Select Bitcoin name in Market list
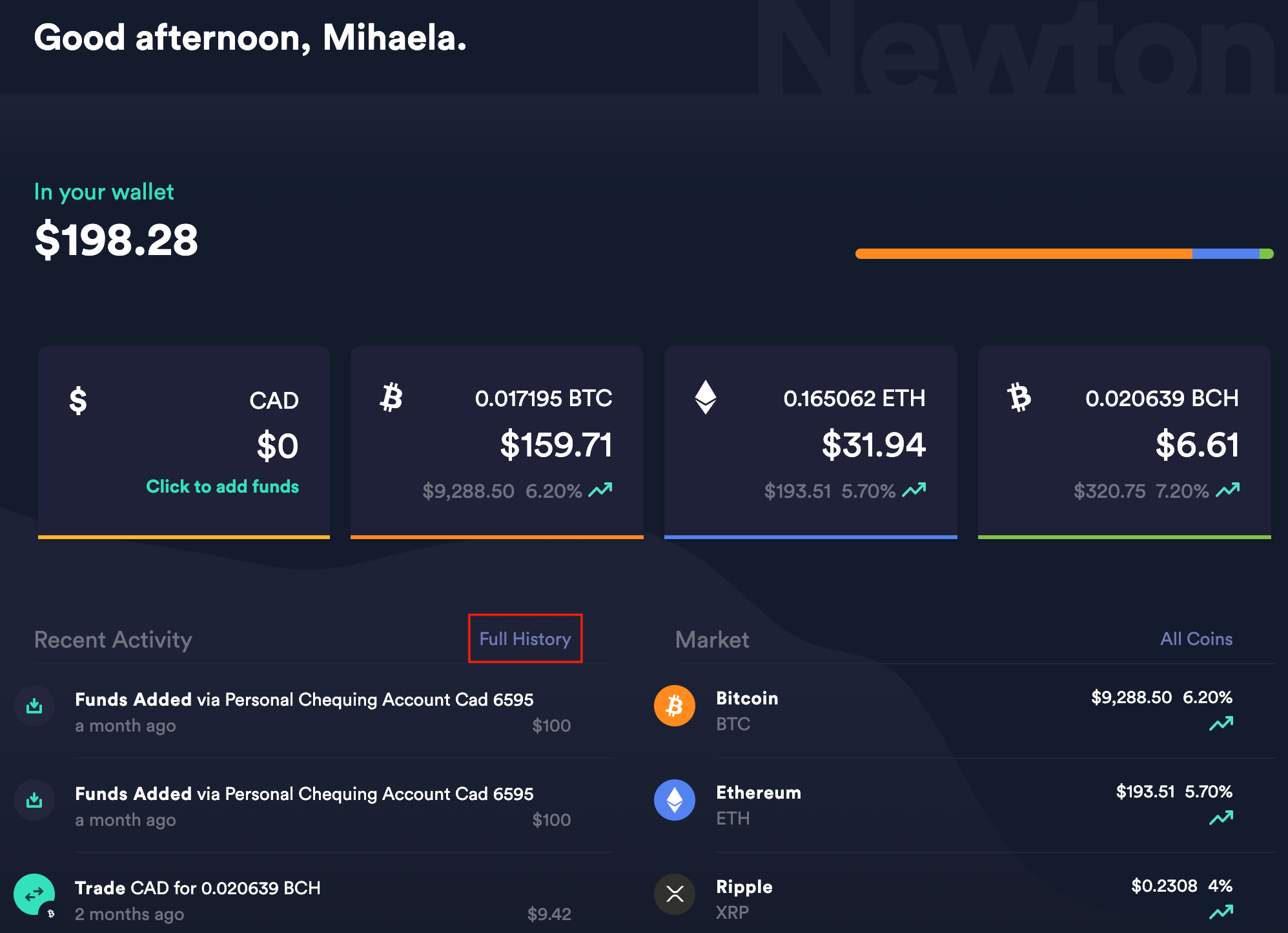 tap(747, 698)
